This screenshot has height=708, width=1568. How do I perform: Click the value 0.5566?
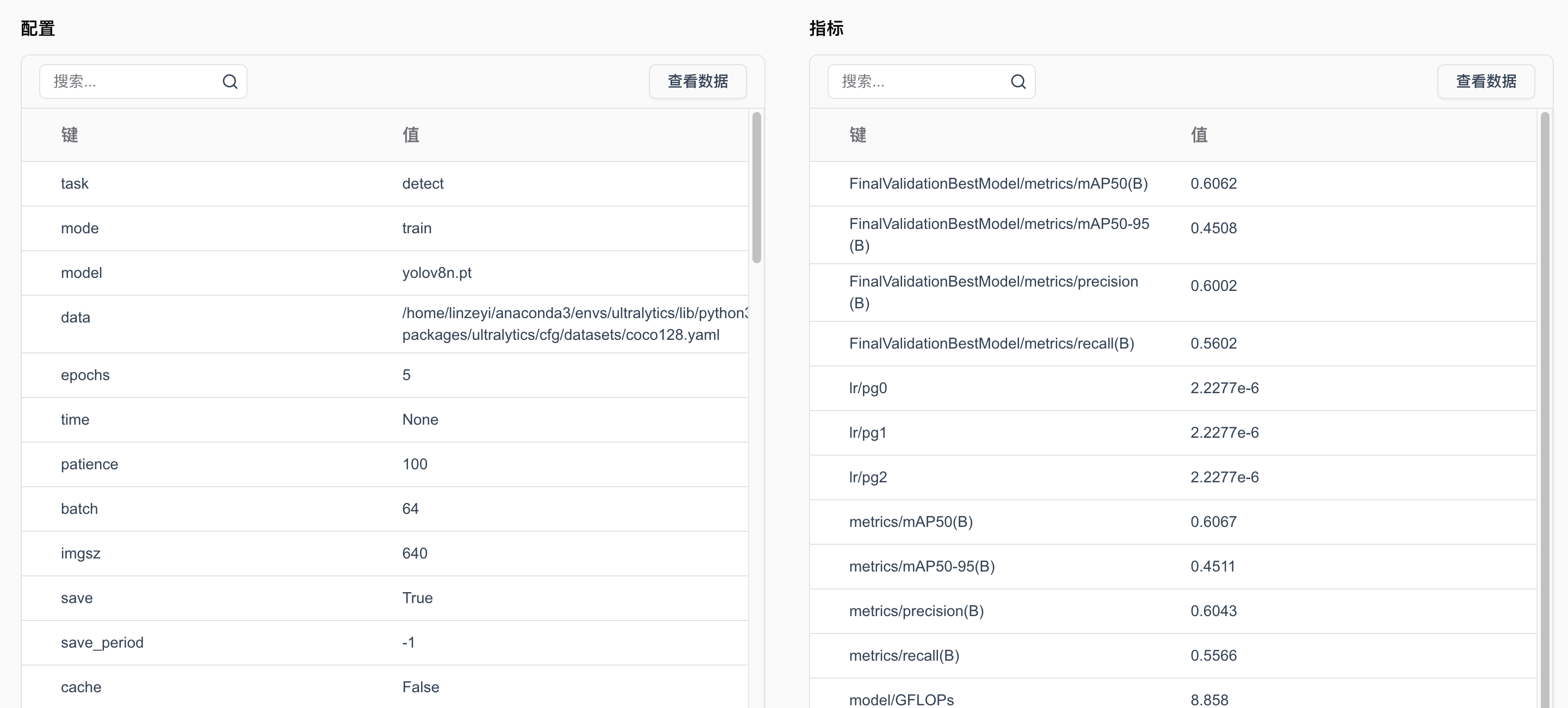click(1213, 656)
